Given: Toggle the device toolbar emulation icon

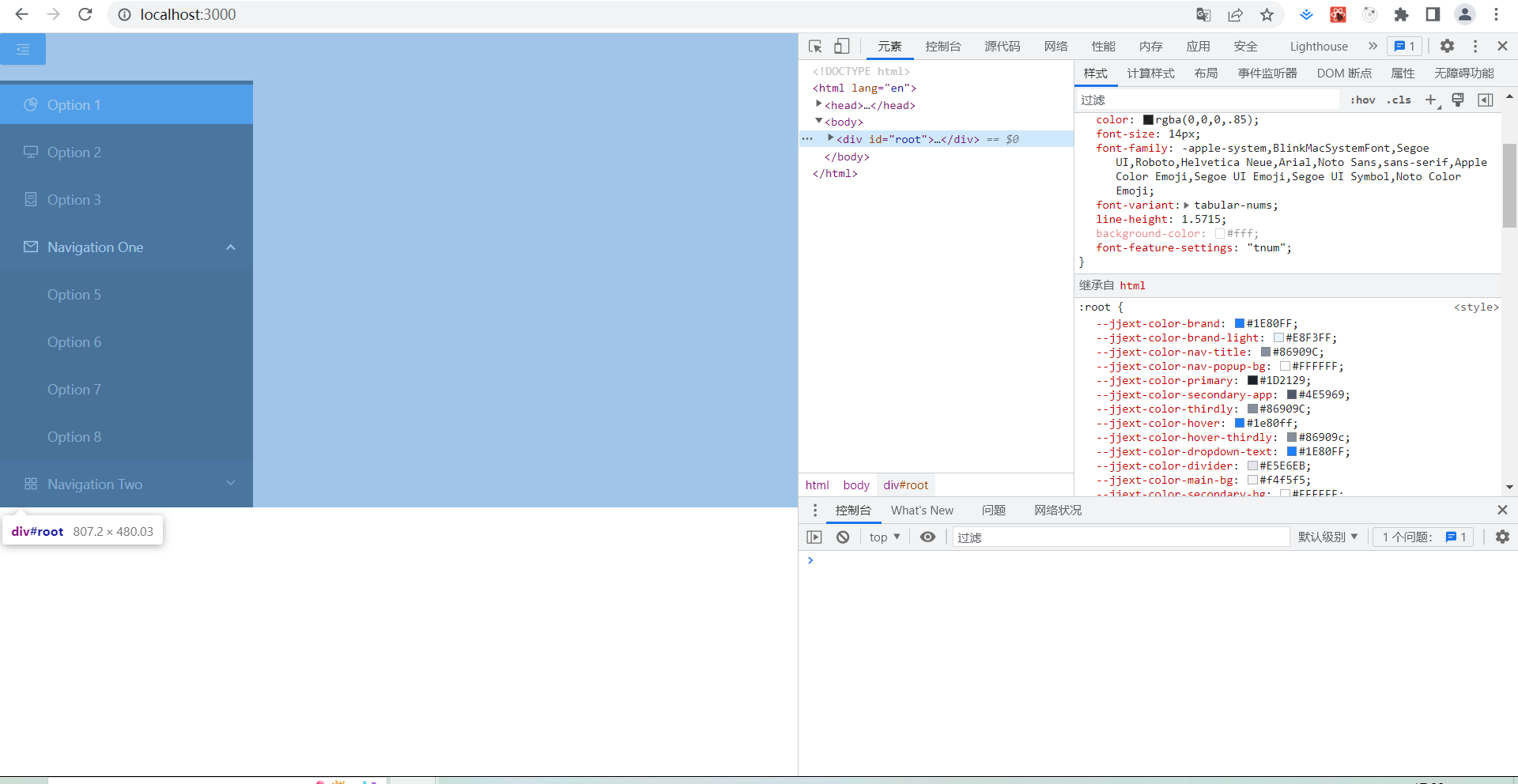Looking at the screenshot, I should 841,46.
